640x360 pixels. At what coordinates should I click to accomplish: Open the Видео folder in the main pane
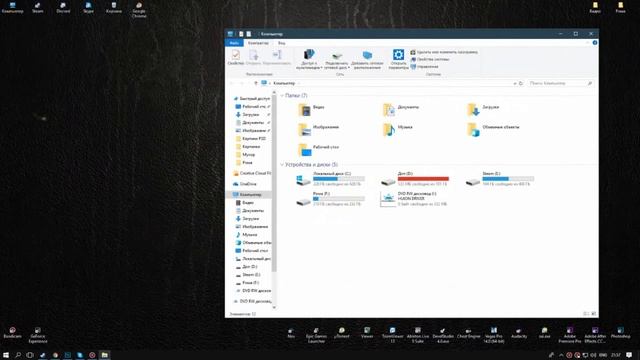tap(311, 109)
